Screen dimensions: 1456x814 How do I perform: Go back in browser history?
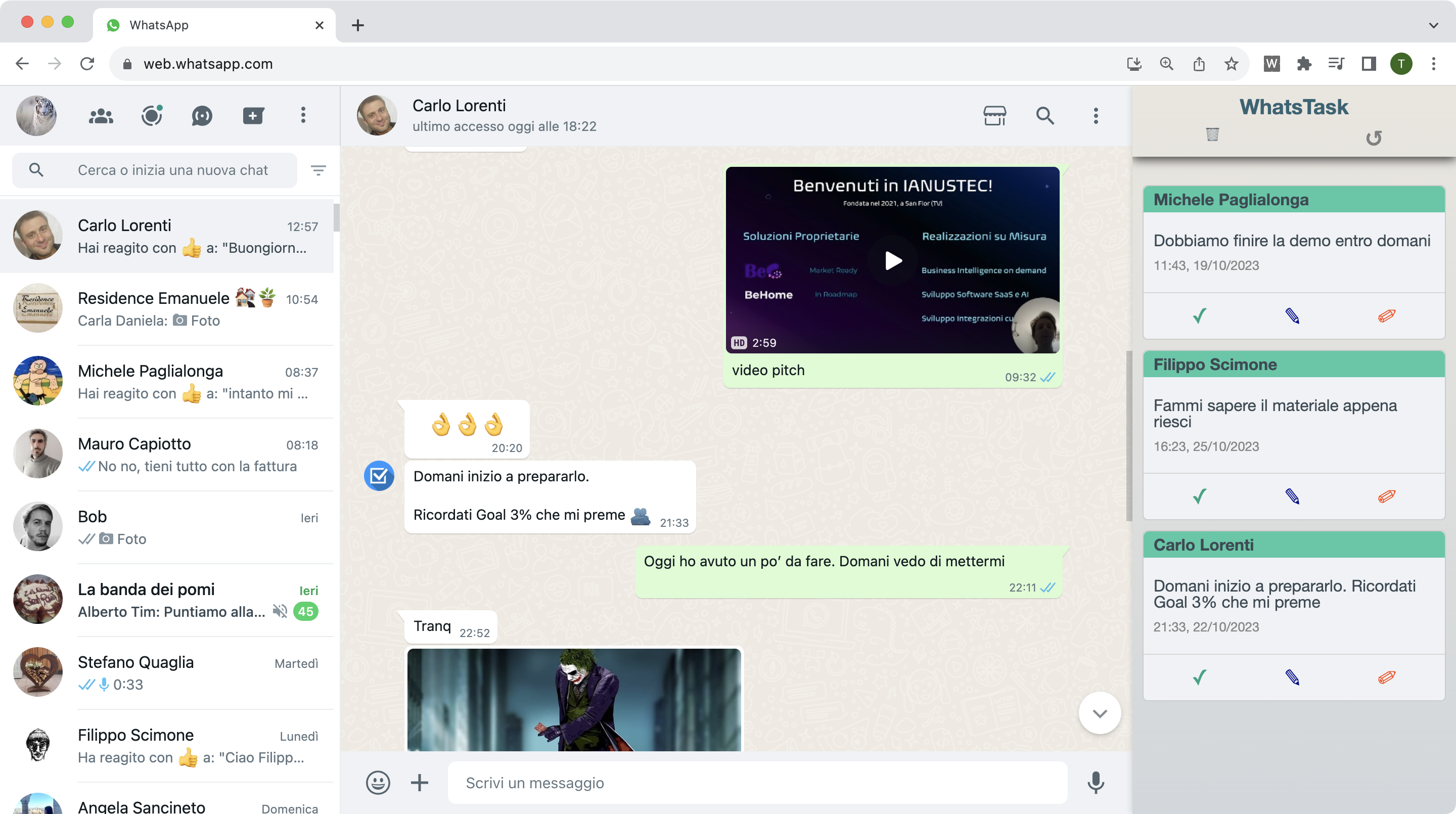(x=22, y=63)
